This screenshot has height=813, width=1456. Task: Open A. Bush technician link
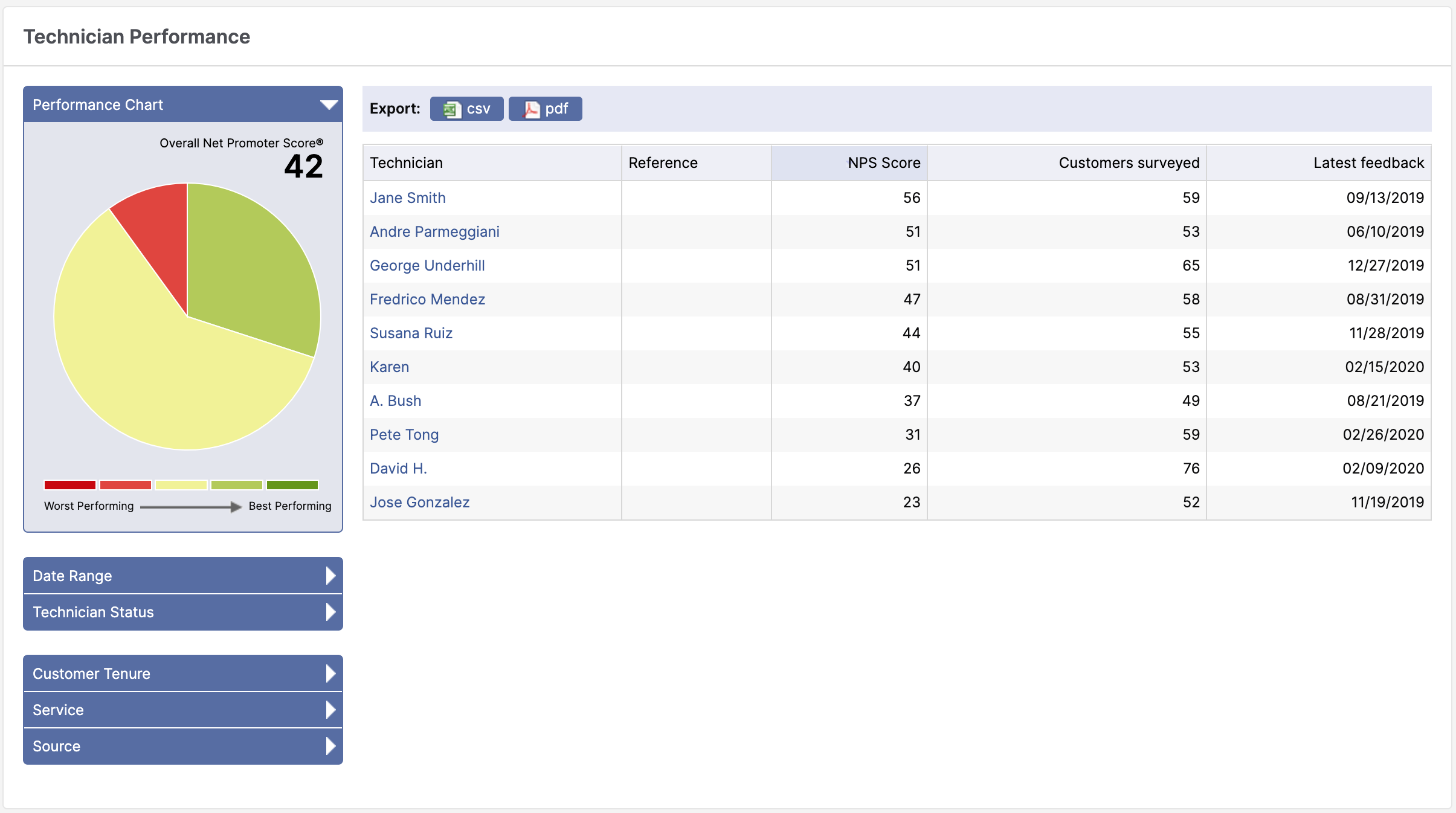tap(395, 400)
